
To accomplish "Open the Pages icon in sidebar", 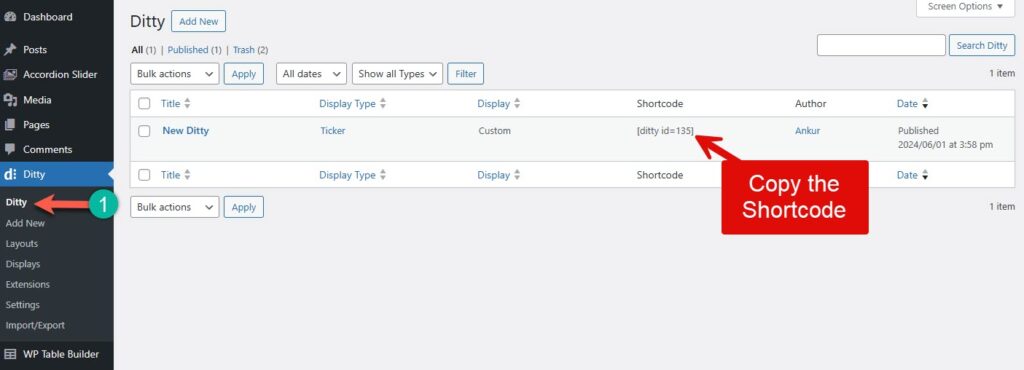I will tap(10, 125).
